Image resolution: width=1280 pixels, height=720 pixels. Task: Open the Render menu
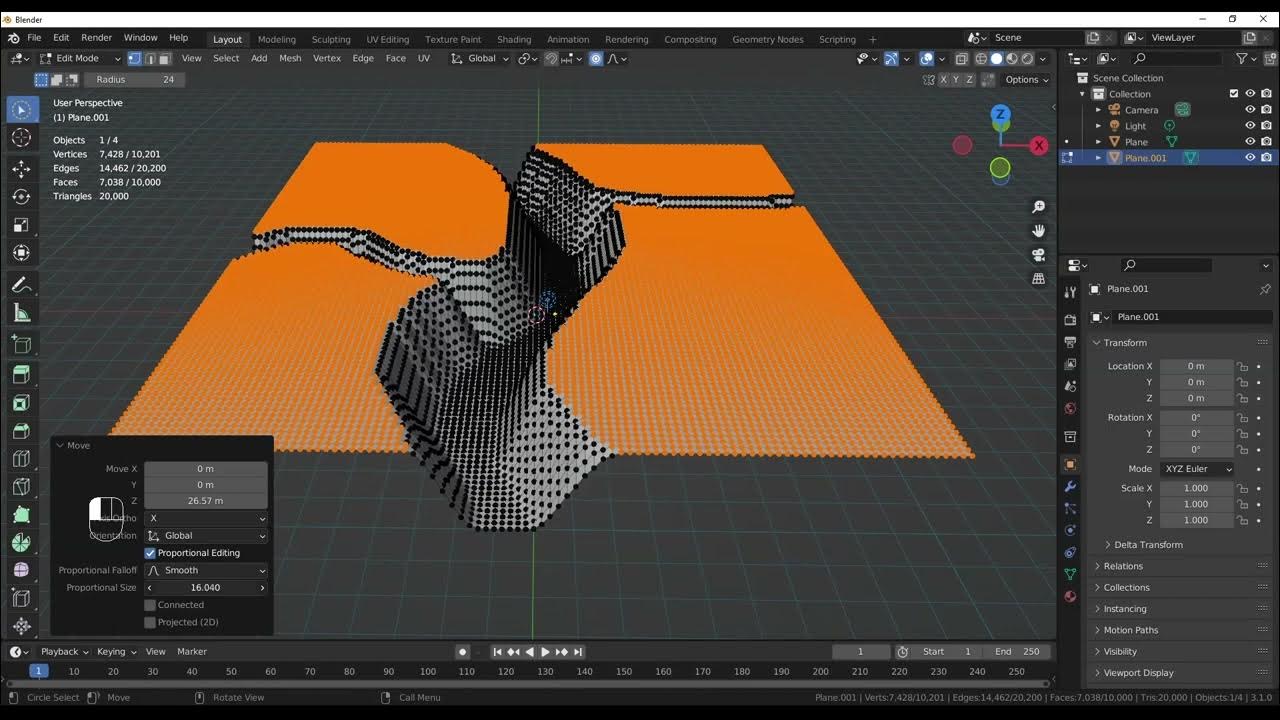[x=96, y=38]
